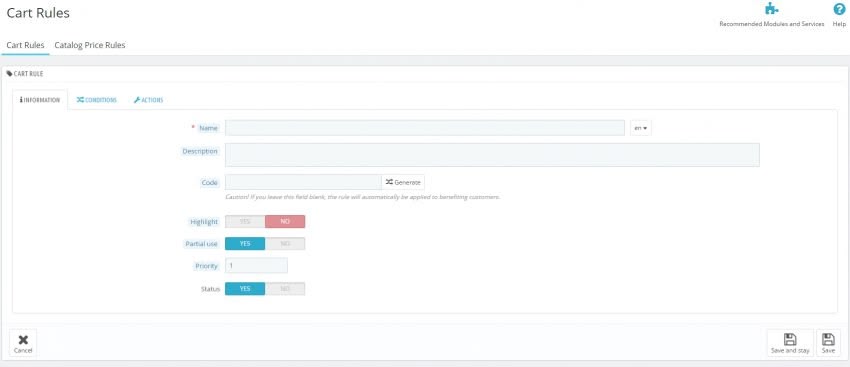850x367 pixels.
Task: Click the Cart Rules page heading
Action: [x=38, y=13]
